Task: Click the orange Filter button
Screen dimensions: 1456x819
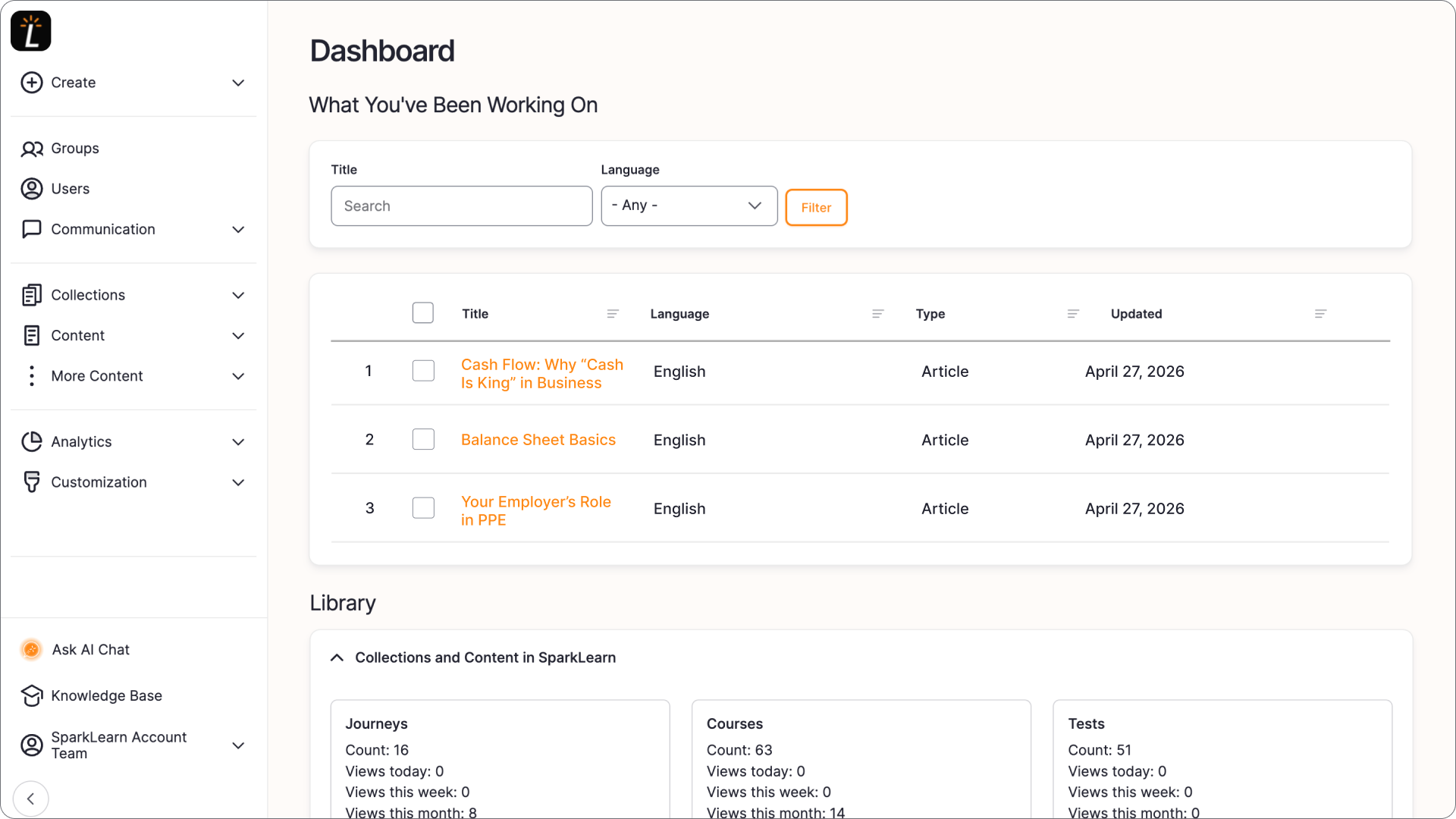Action: 816,207
